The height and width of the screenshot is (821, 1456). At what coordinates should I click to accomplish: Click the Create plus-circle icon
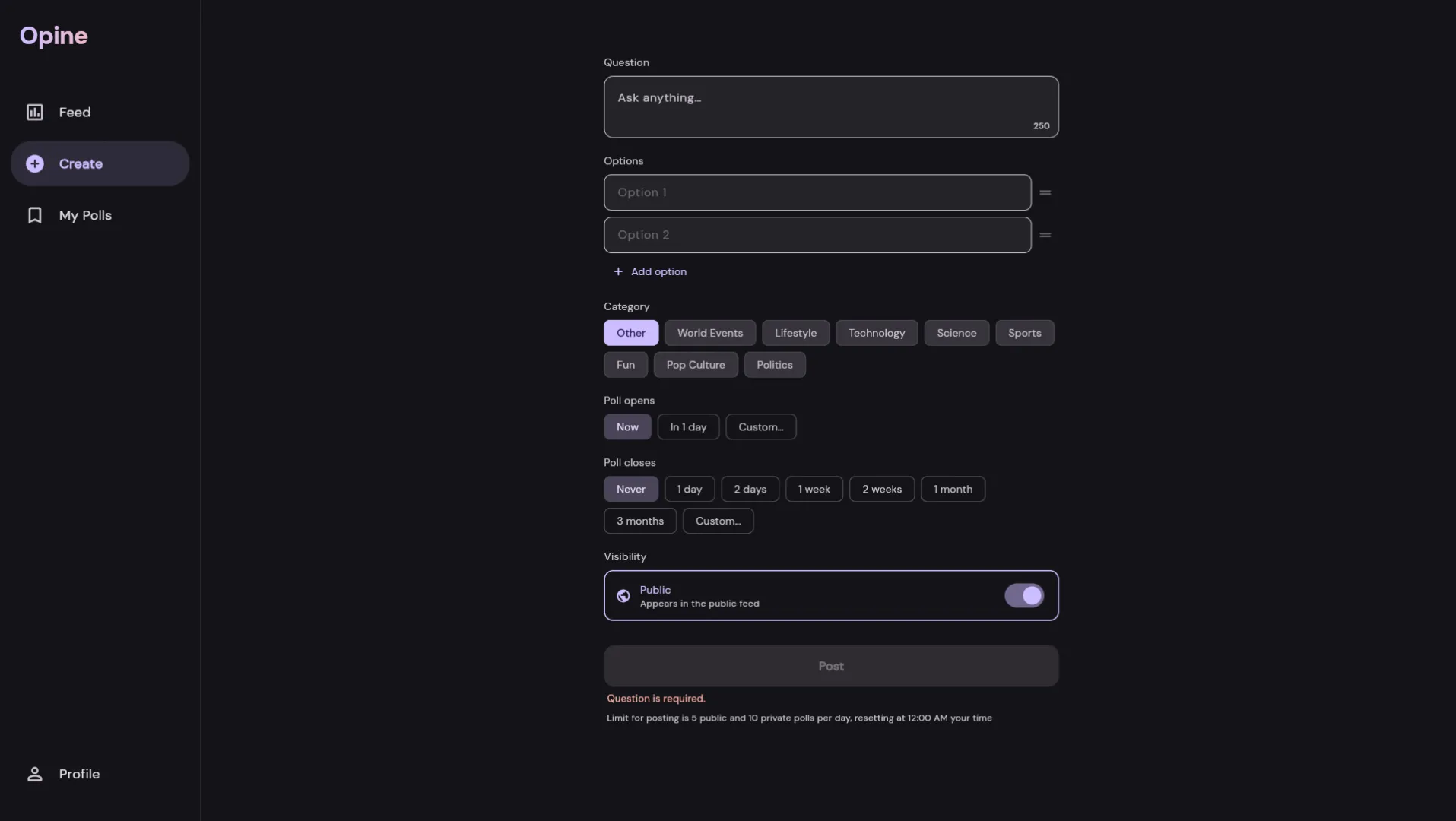[35, 164]
